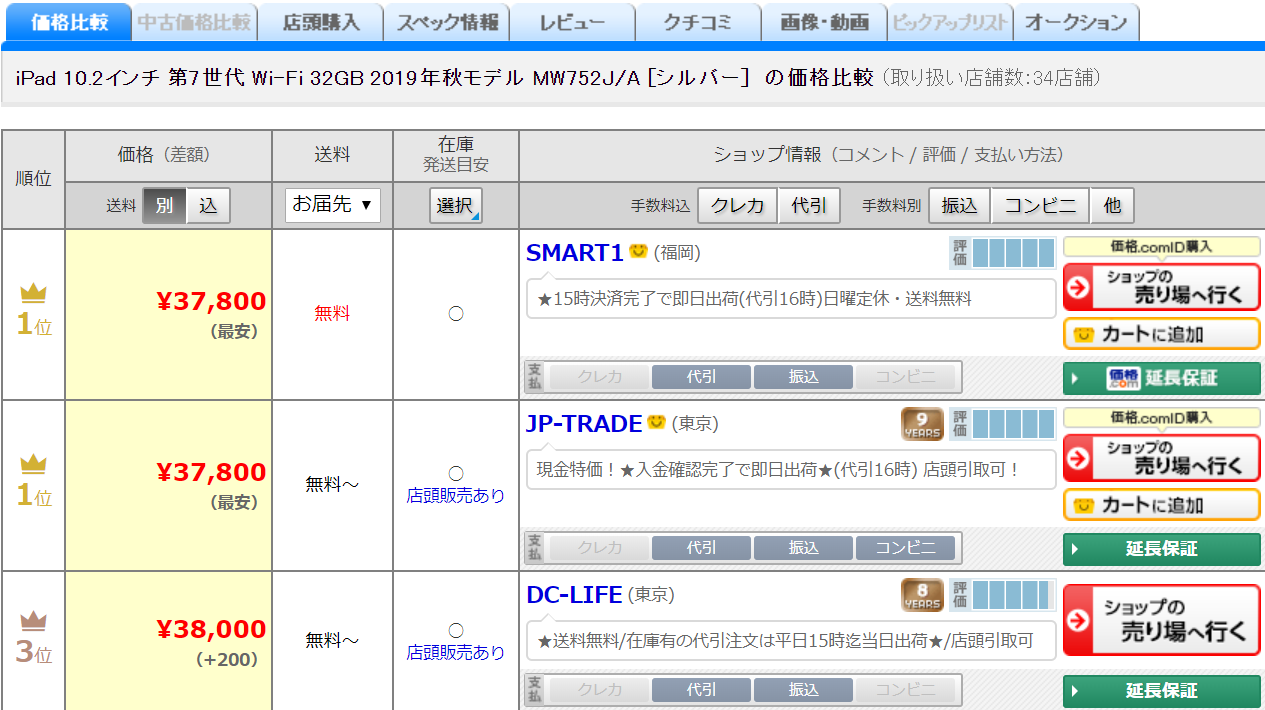View SMART1 rating bars

(1013, 253)
